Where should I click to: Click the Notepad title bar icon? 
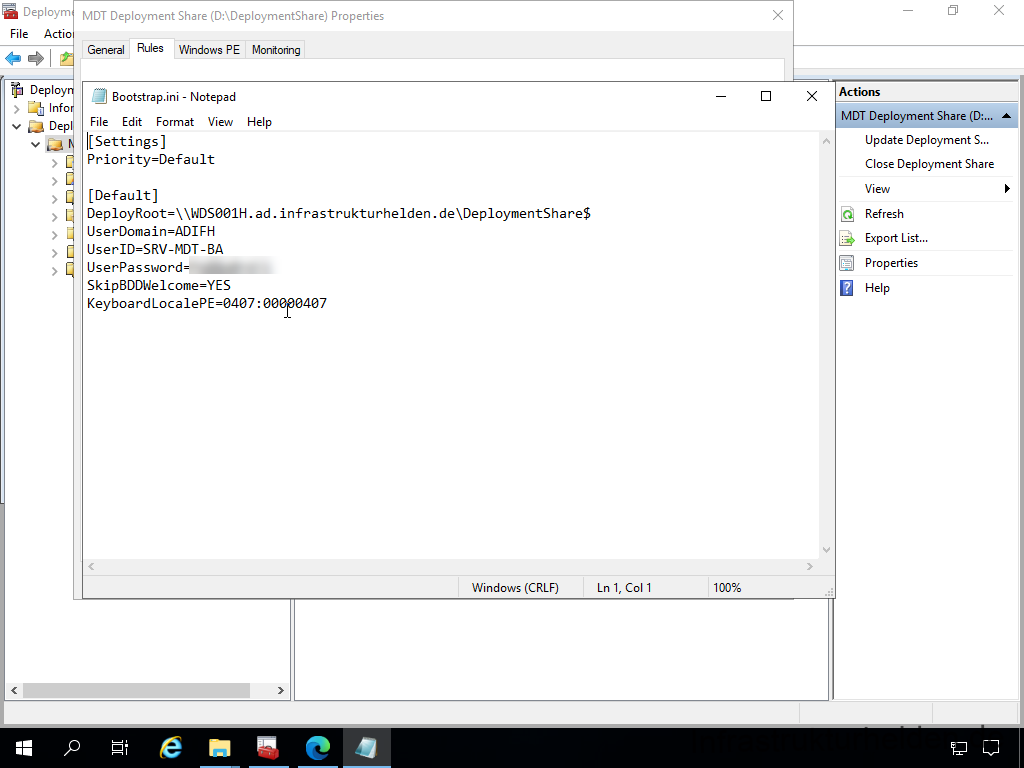[x=99, y=96]
